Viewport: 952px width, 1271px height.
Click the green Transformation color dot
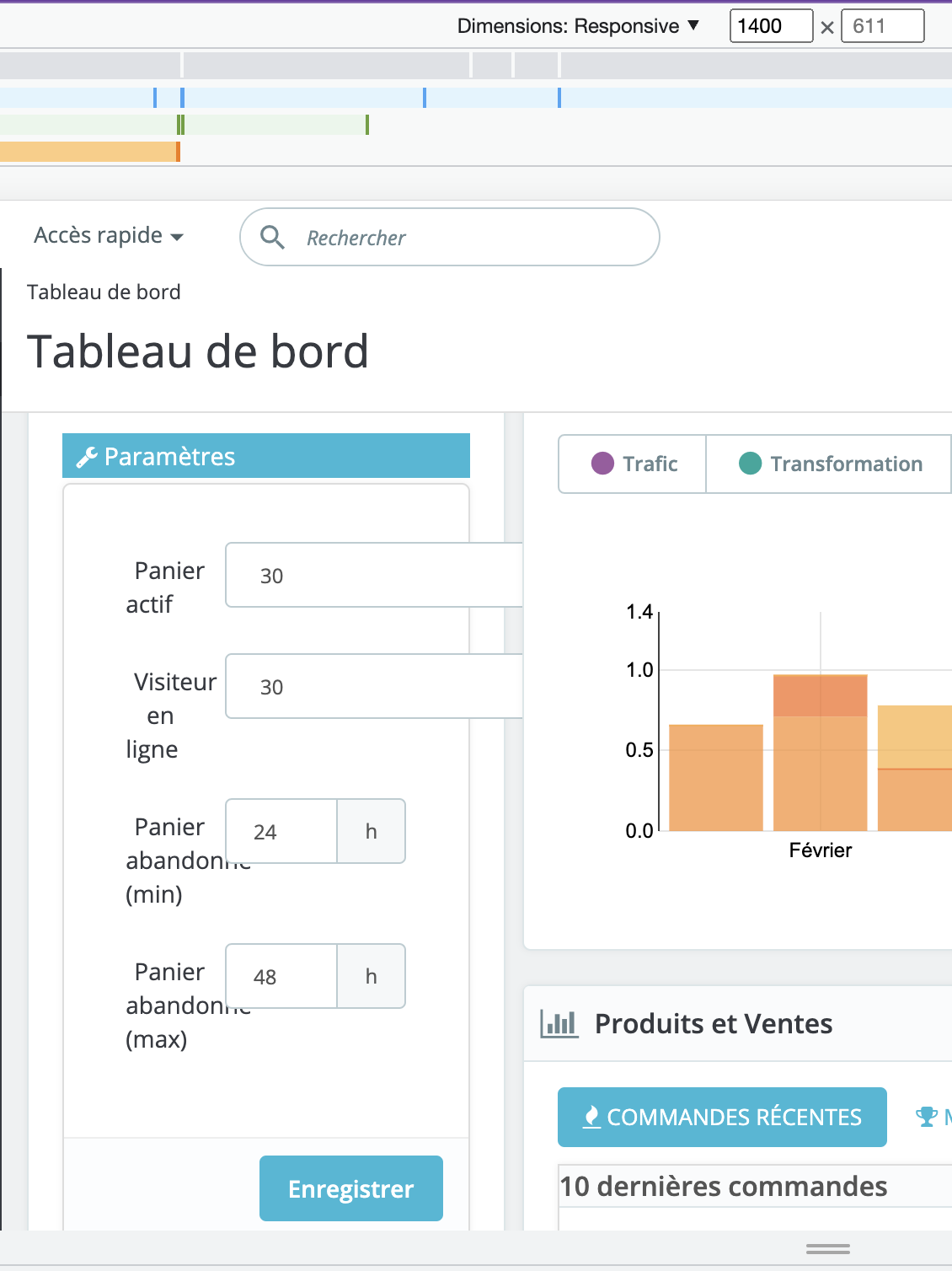point(750,464)
